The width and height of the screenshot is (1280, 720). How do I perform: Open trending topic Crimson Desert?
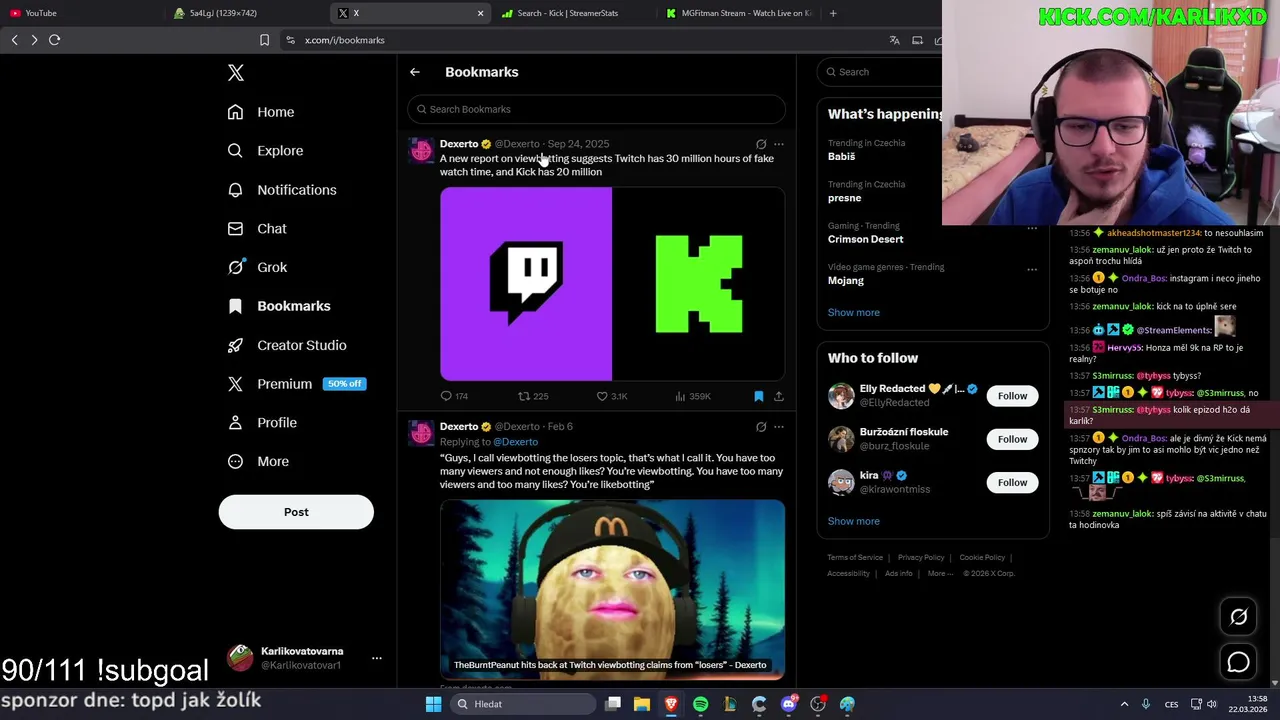(865, 239)
